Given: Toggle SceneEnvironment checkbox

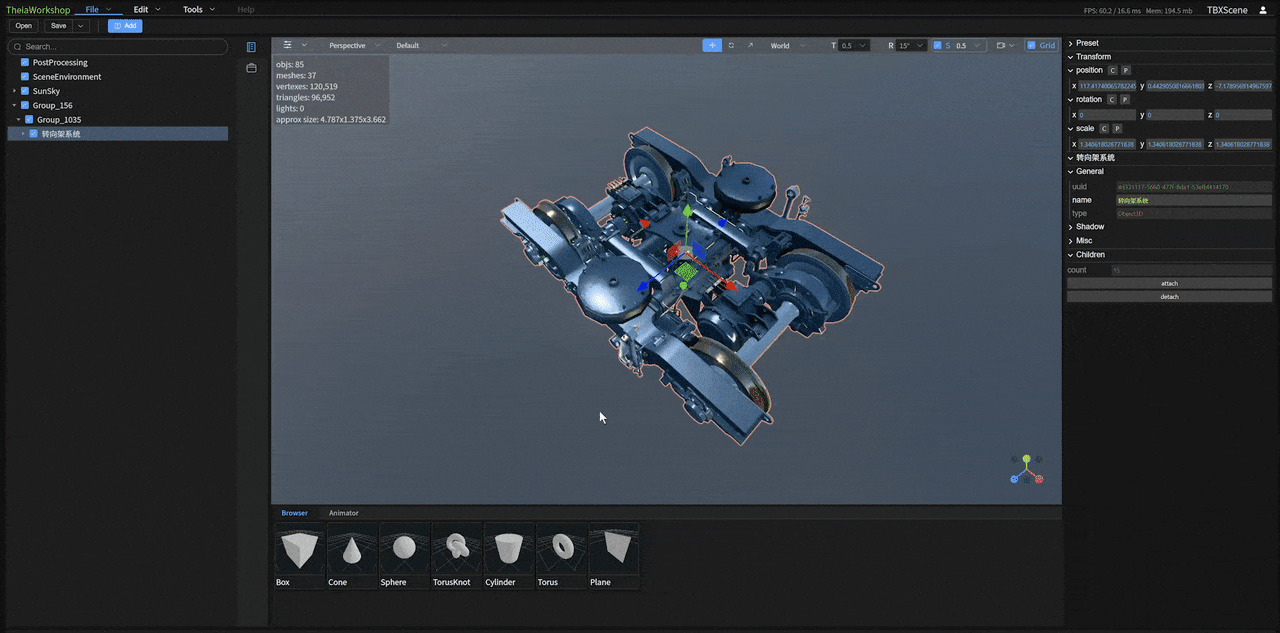Looking at the screenshot, I should click(25, 77).
